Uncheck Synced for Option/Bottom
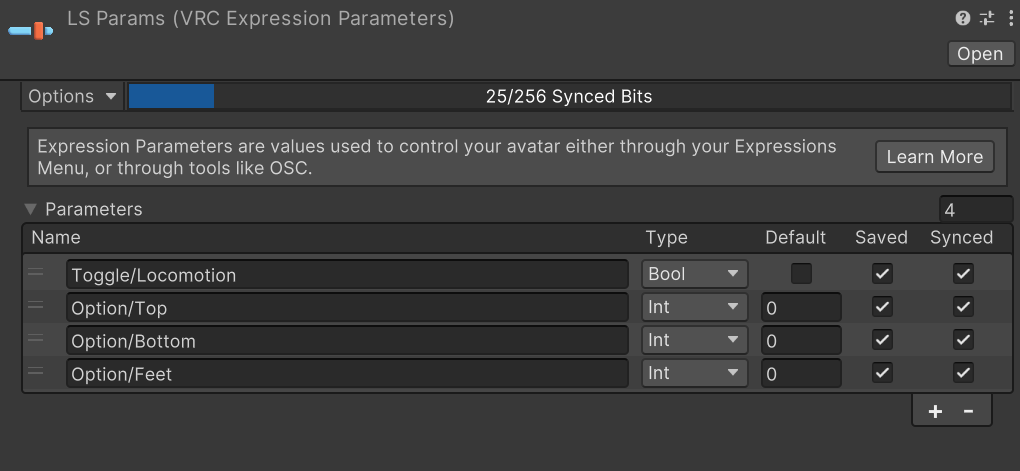The width and height of the screenshot is (1020, 471). (963, 340)
